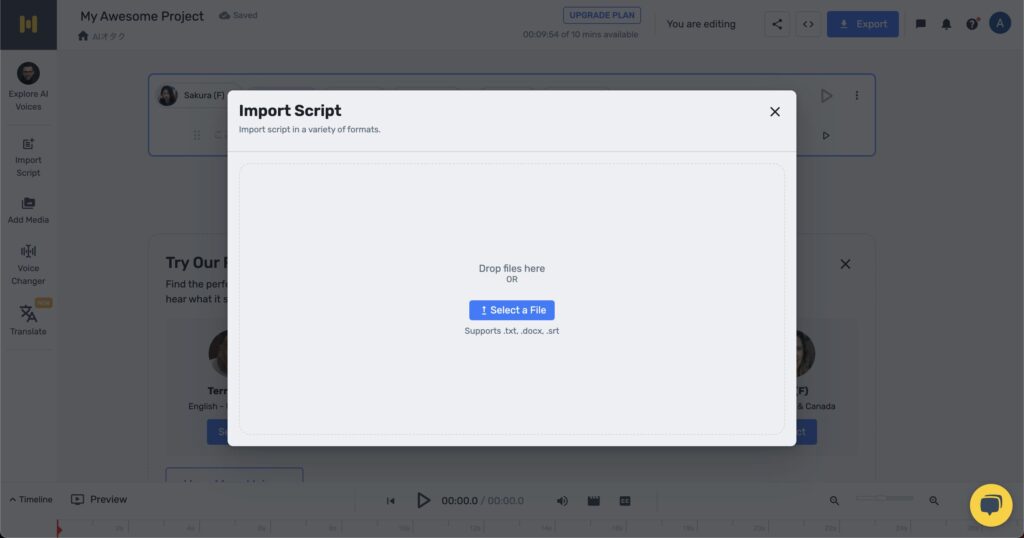Click the timeline zoom in magnifier

(x=934, y=501)
